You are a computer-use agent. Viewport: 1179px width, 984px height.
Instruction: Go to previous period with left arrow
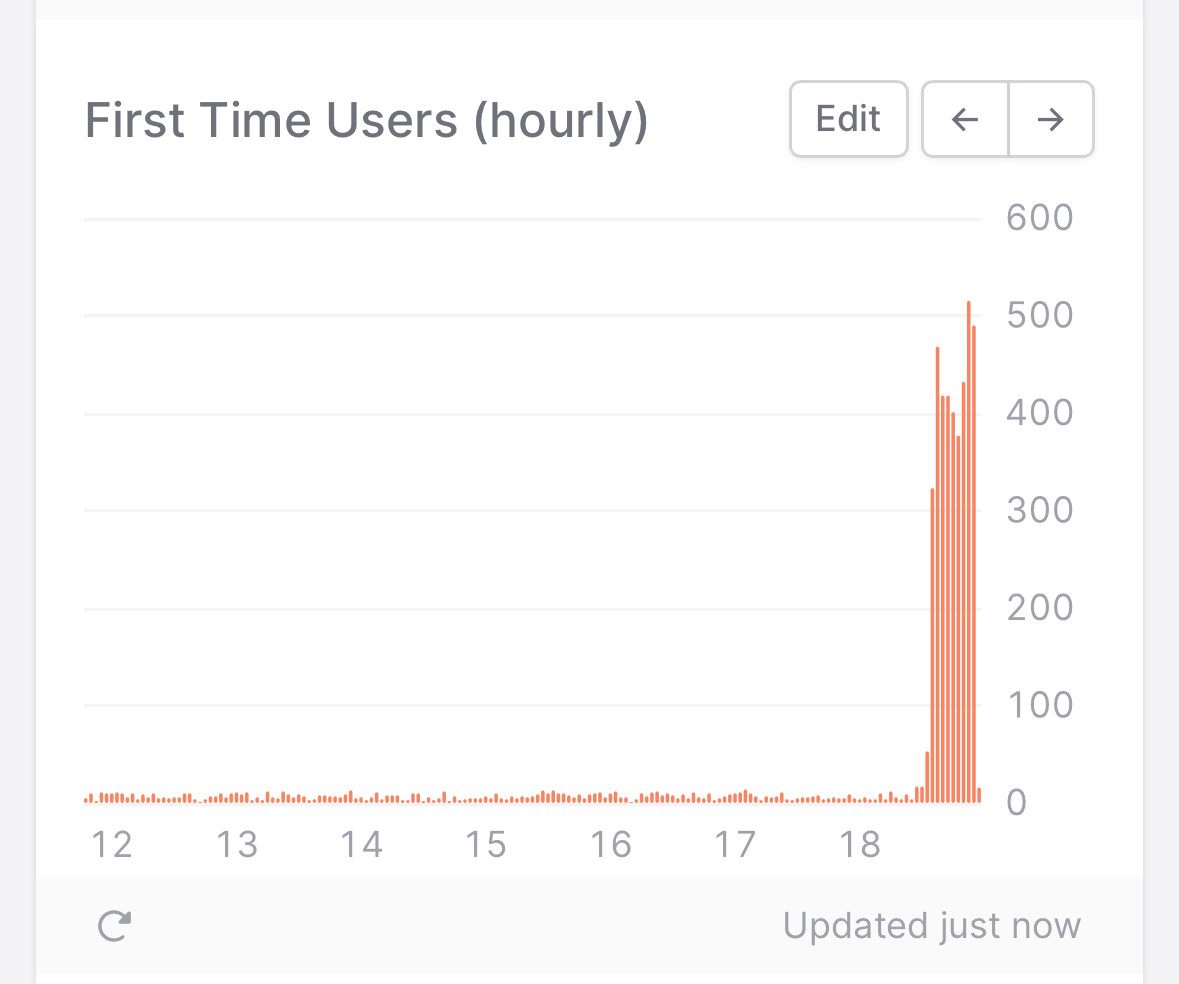pyautogui.click(x=965, y=120)
